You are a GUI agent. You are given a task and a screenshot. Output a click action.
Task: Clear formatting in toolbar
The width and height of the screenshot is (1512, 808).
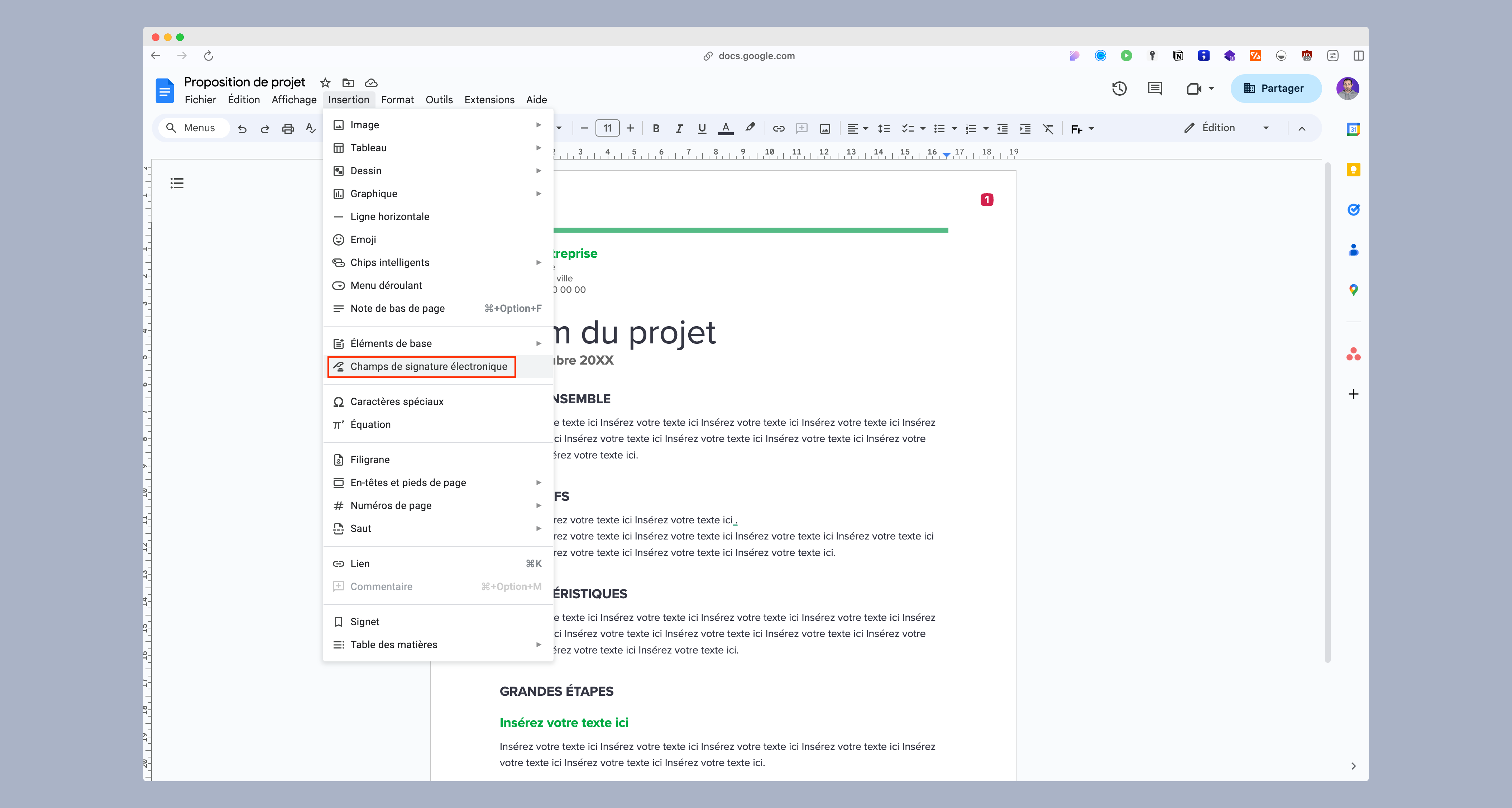coord(1048,129)
